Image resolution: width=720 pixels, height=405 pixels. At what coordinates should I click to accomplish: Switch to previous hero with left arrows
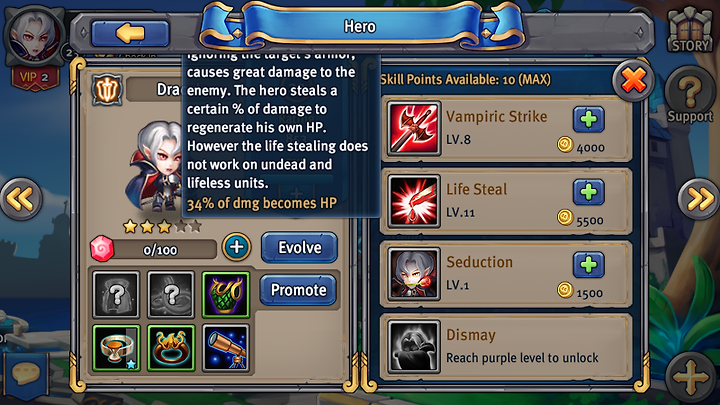pyautogui.click(x=20, y=199)
